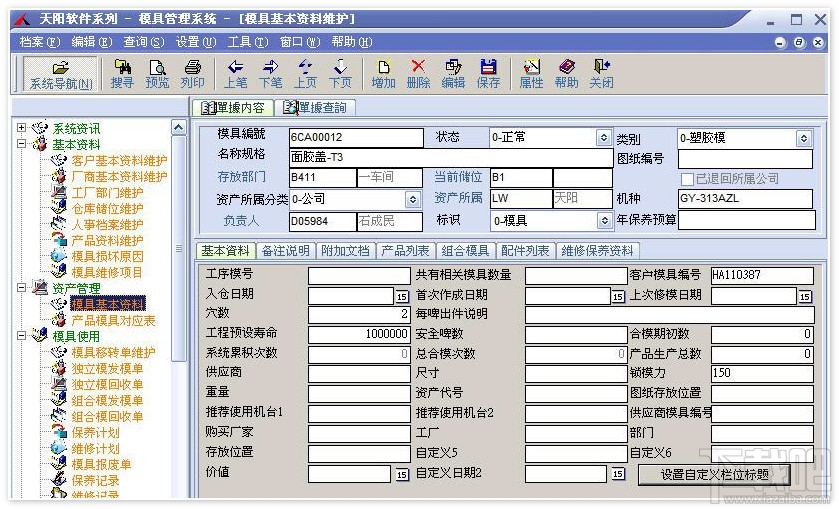839x509 pixels.
Task: Go to next record with 下笔
Action: [270, 74]
